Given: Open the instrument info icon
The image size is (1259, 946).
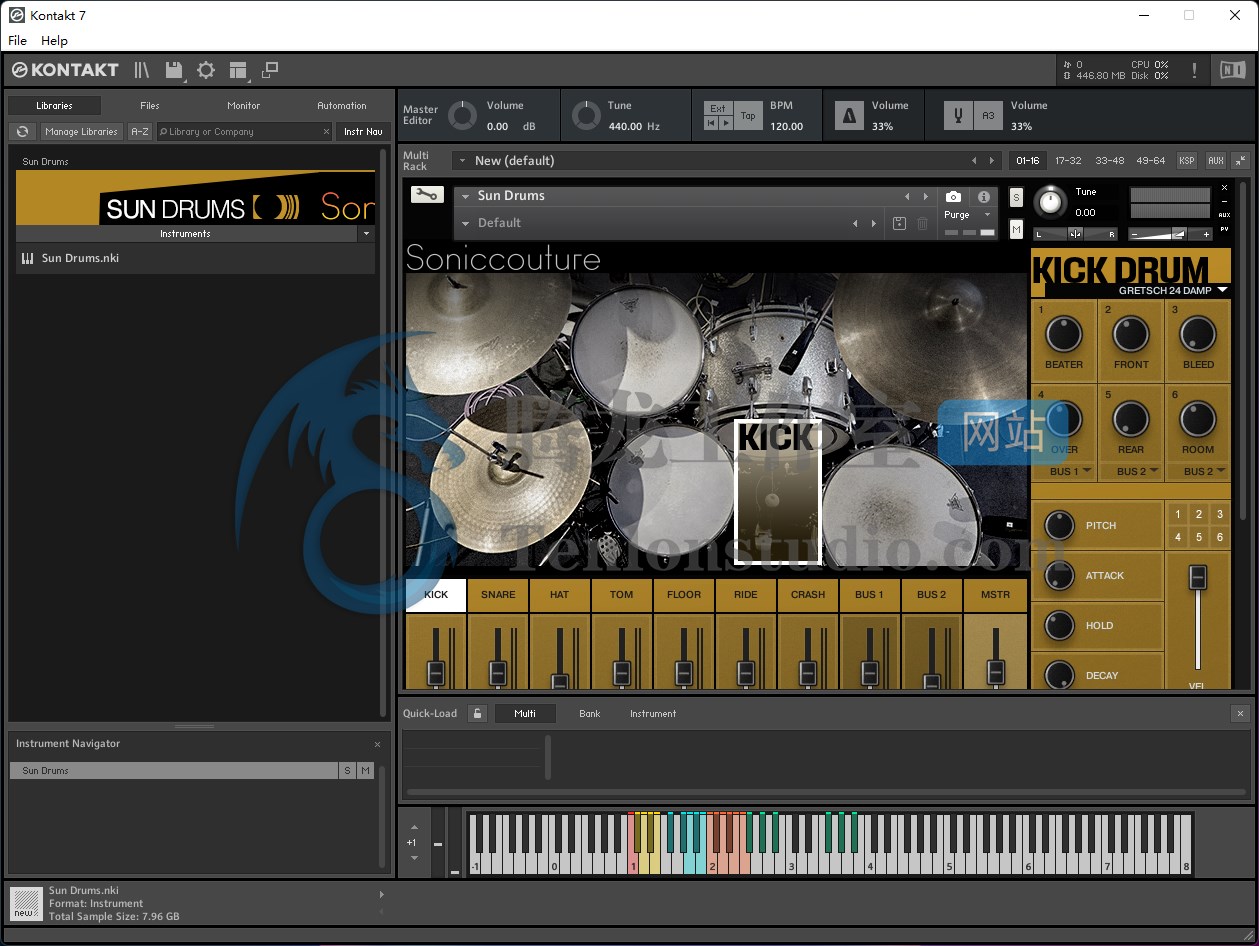Looking at the screenshot, I should (x=983, y=197).
